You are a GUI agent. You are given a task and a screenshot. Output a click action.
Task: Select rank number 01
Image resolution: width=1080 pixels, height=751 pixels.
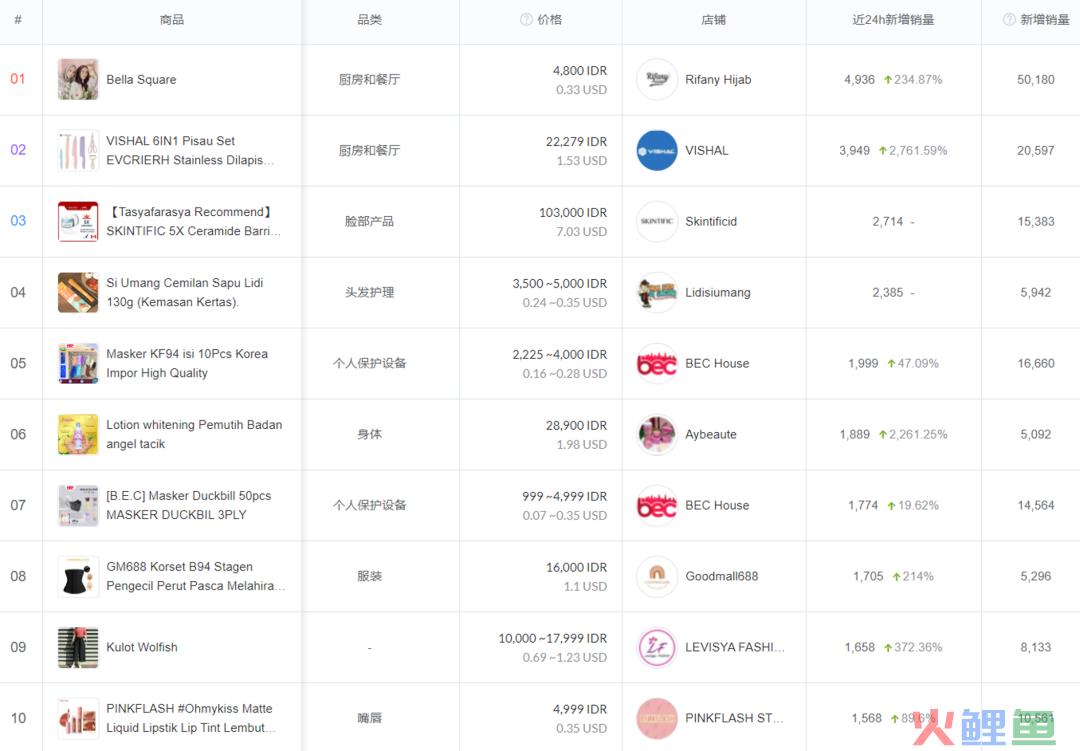[x=18, y=79]
